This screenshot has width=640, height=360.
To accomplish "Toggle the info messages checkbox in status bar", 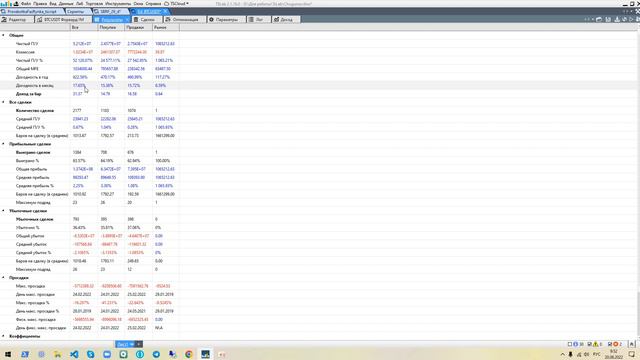I will point(570,344).
